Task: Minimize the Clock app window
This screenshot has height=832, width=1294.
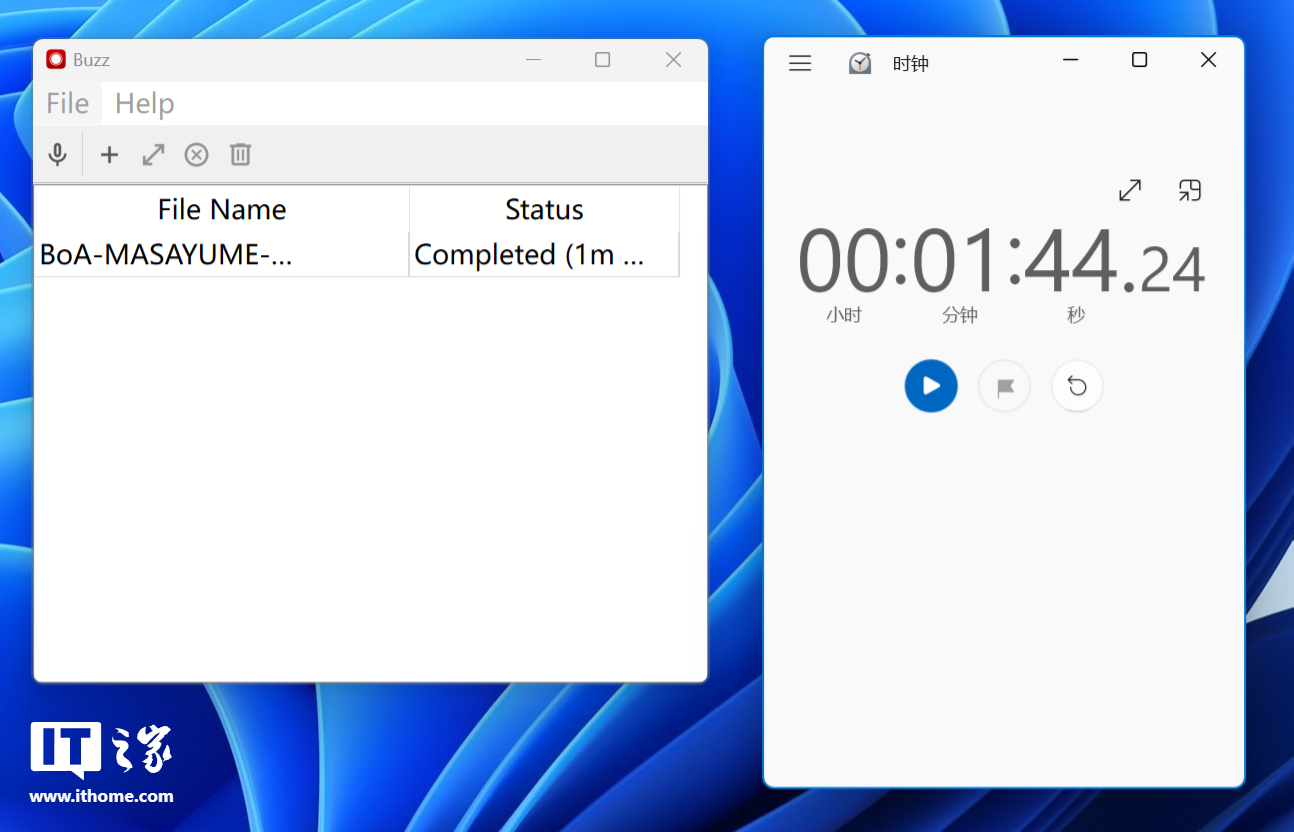Action: coord(1071,60)
